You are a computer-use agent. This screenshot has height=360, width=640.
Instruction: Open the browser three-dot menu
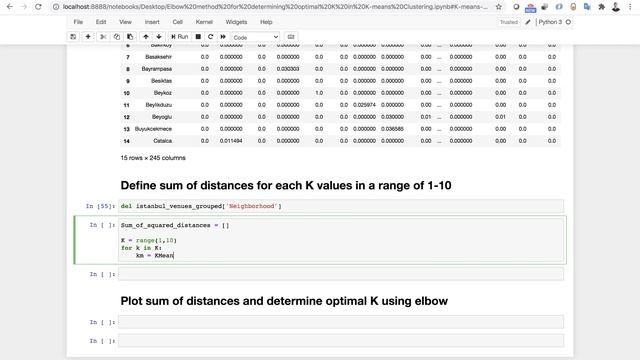pos(630,7)
